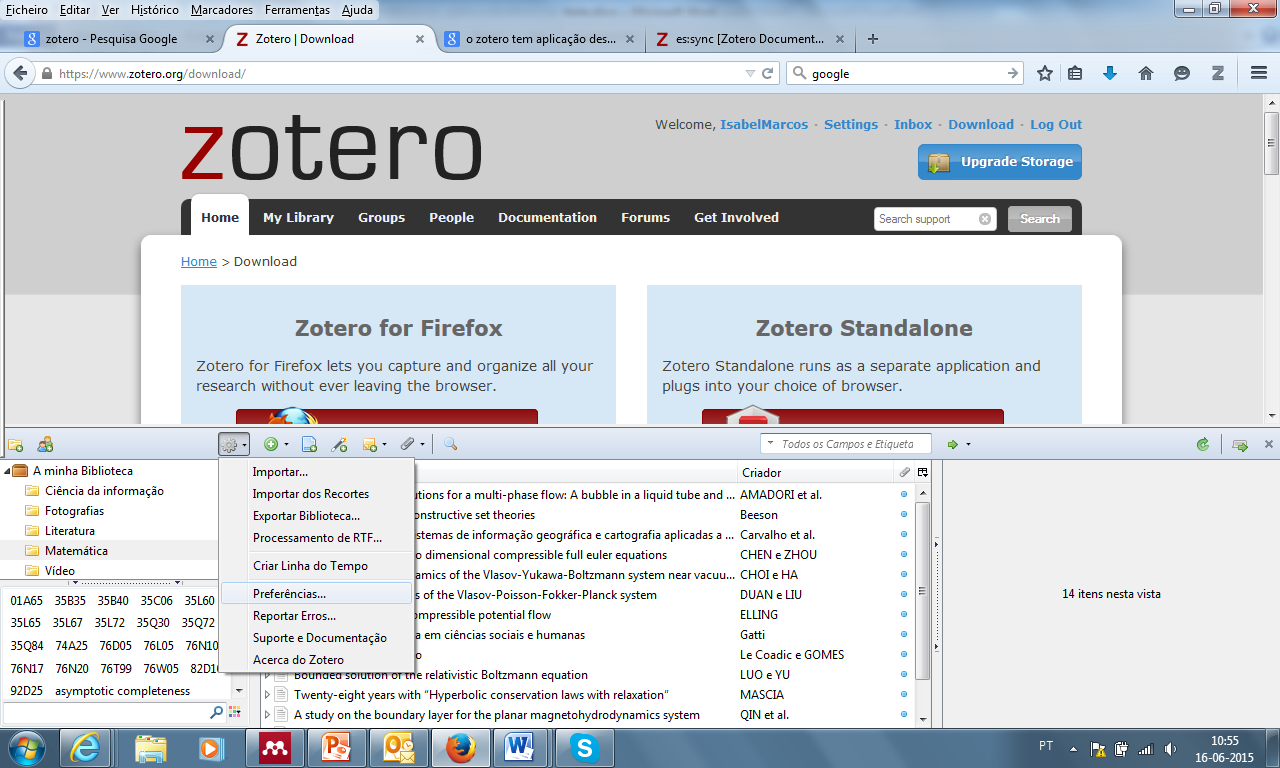This screenshot has width=1280, height=768.
Task: Click the attachment paperclip column header
Action: click(x=905, y=472)
